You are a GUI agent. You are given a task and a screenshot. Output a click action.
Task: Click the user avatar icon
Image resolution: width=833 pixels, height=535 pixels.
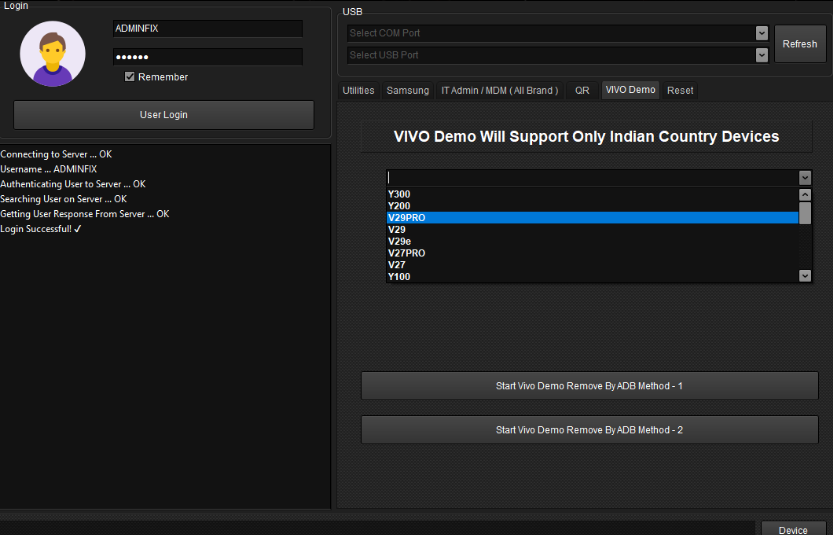[x=53, y=54]
